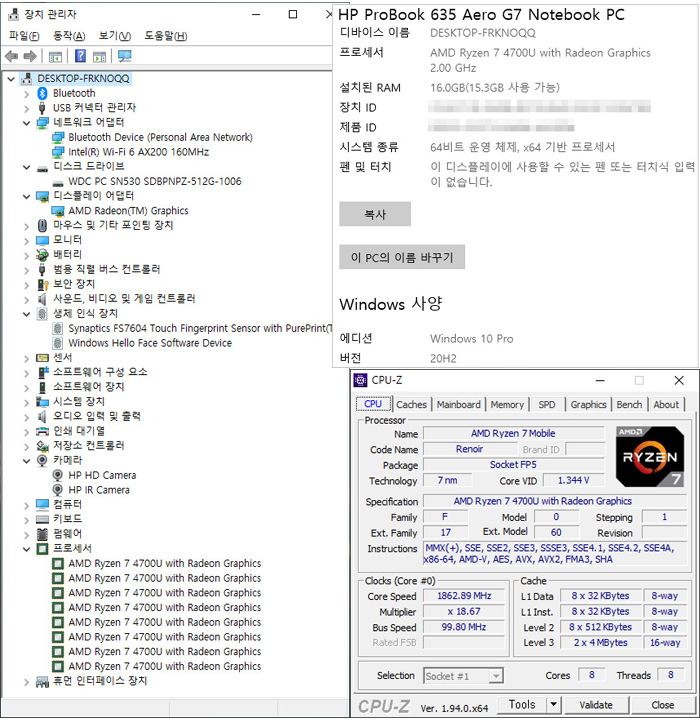Click the HP IR Camera device icon
700x721 pixels.
[58, 490]
